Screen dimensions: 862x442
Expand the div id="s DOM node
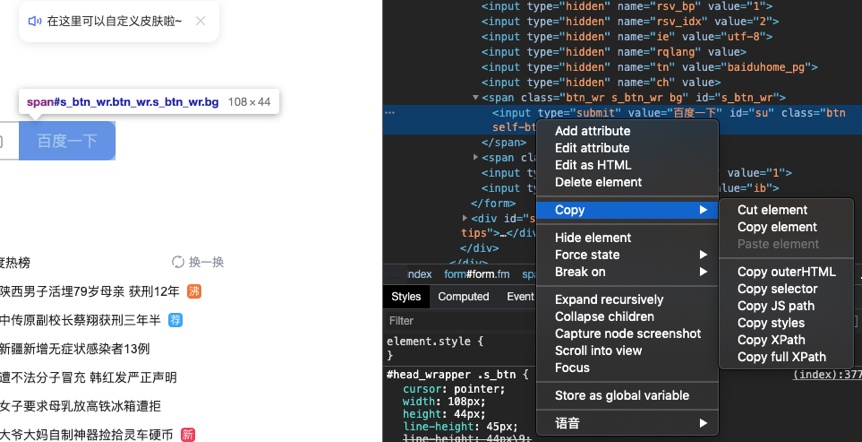pyautogui.click(x=465, y=218)
